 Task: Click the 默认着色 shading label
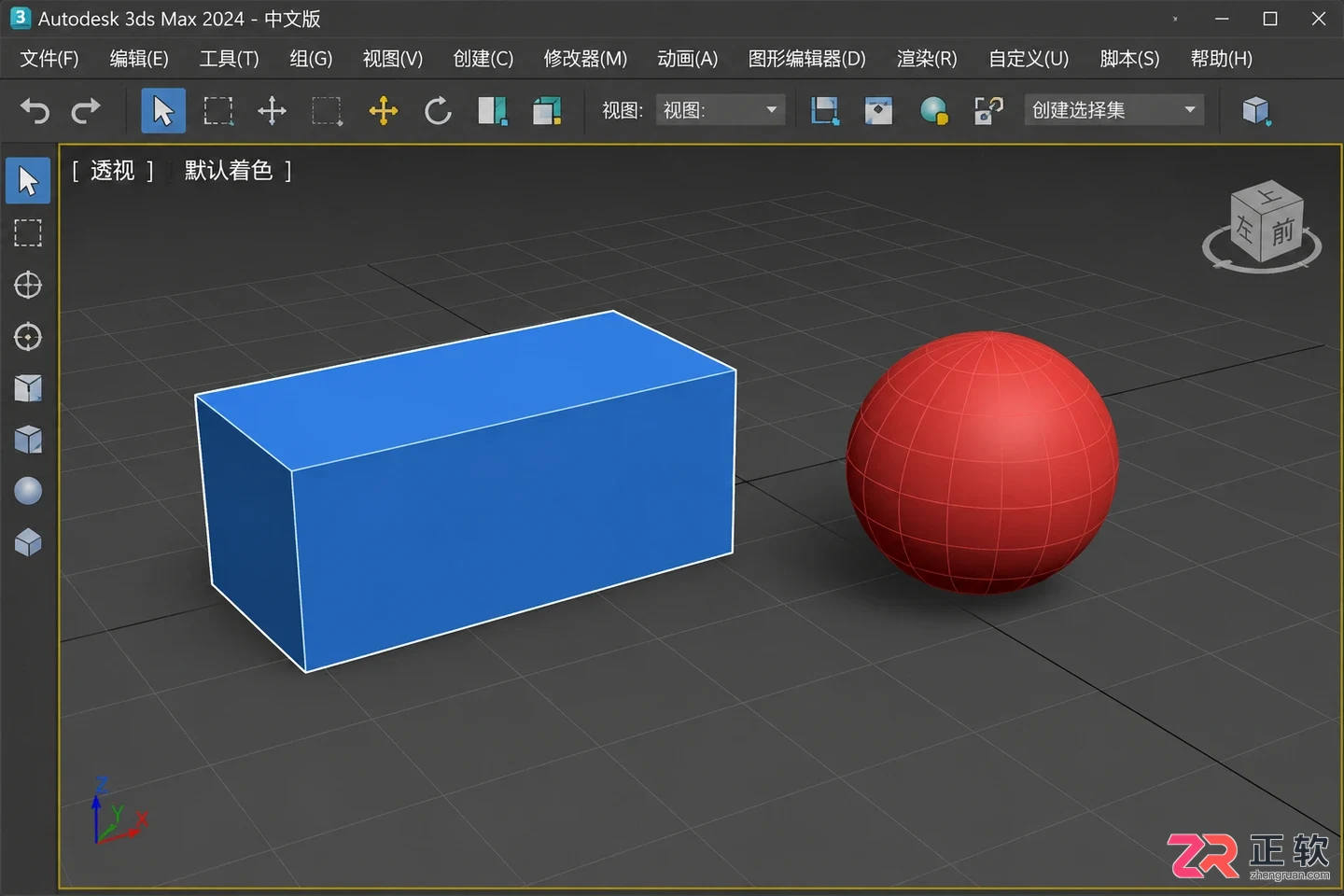229,170
